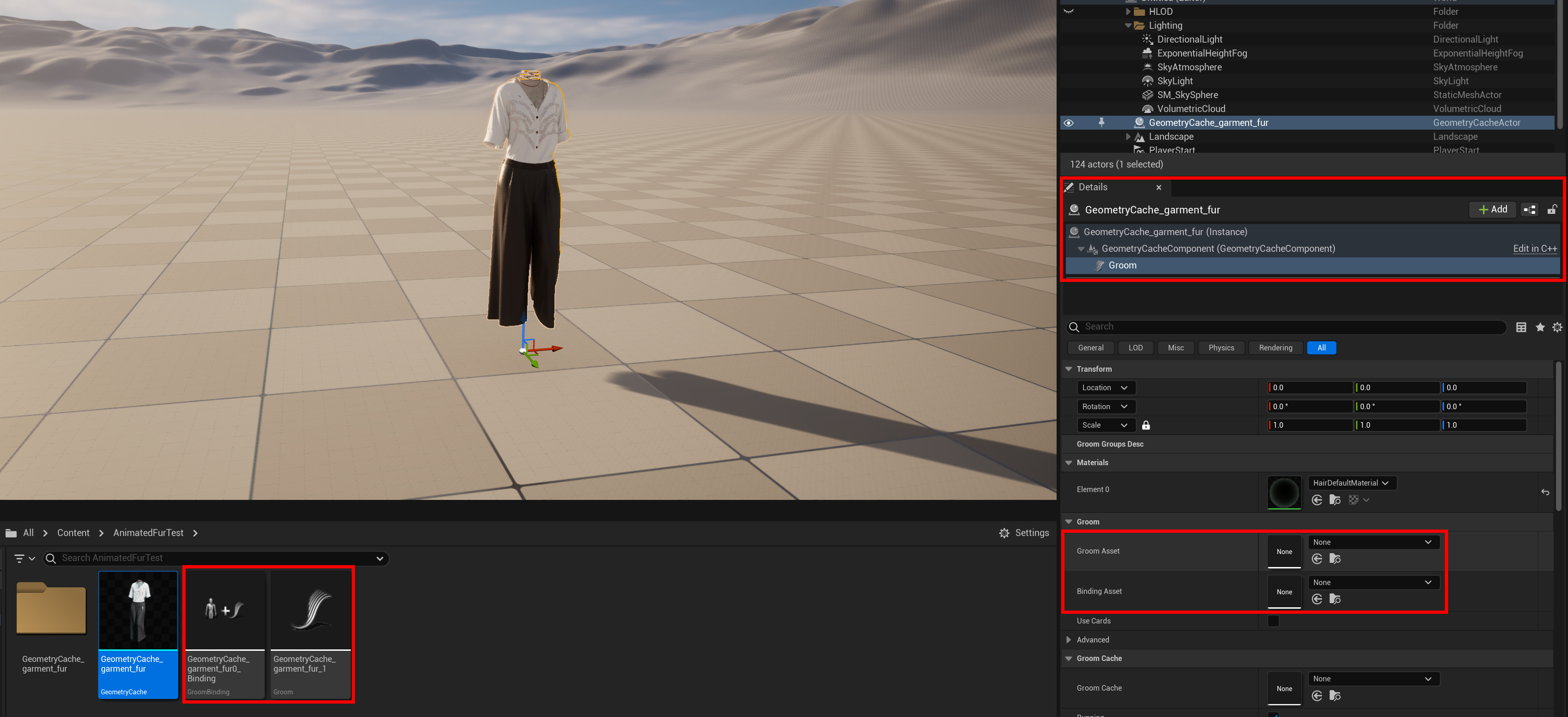Click 'Use selected asset' arrow for Groom Cache

(1317, 696)
